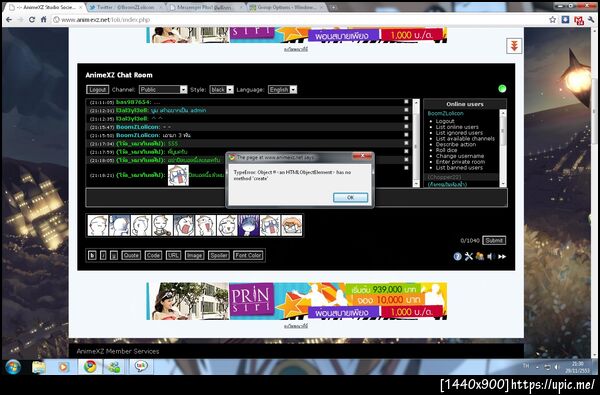Click checkbox on 21:17:34 message row
This screenshot has width=600, height=395.
[x=406, y=143]
